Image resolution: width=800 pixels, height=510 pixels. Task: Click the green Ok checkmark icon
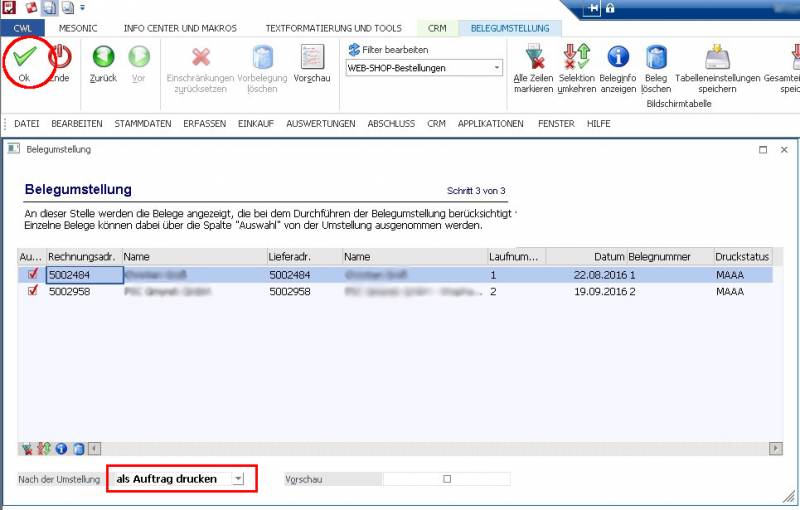[x=24, y=57]
